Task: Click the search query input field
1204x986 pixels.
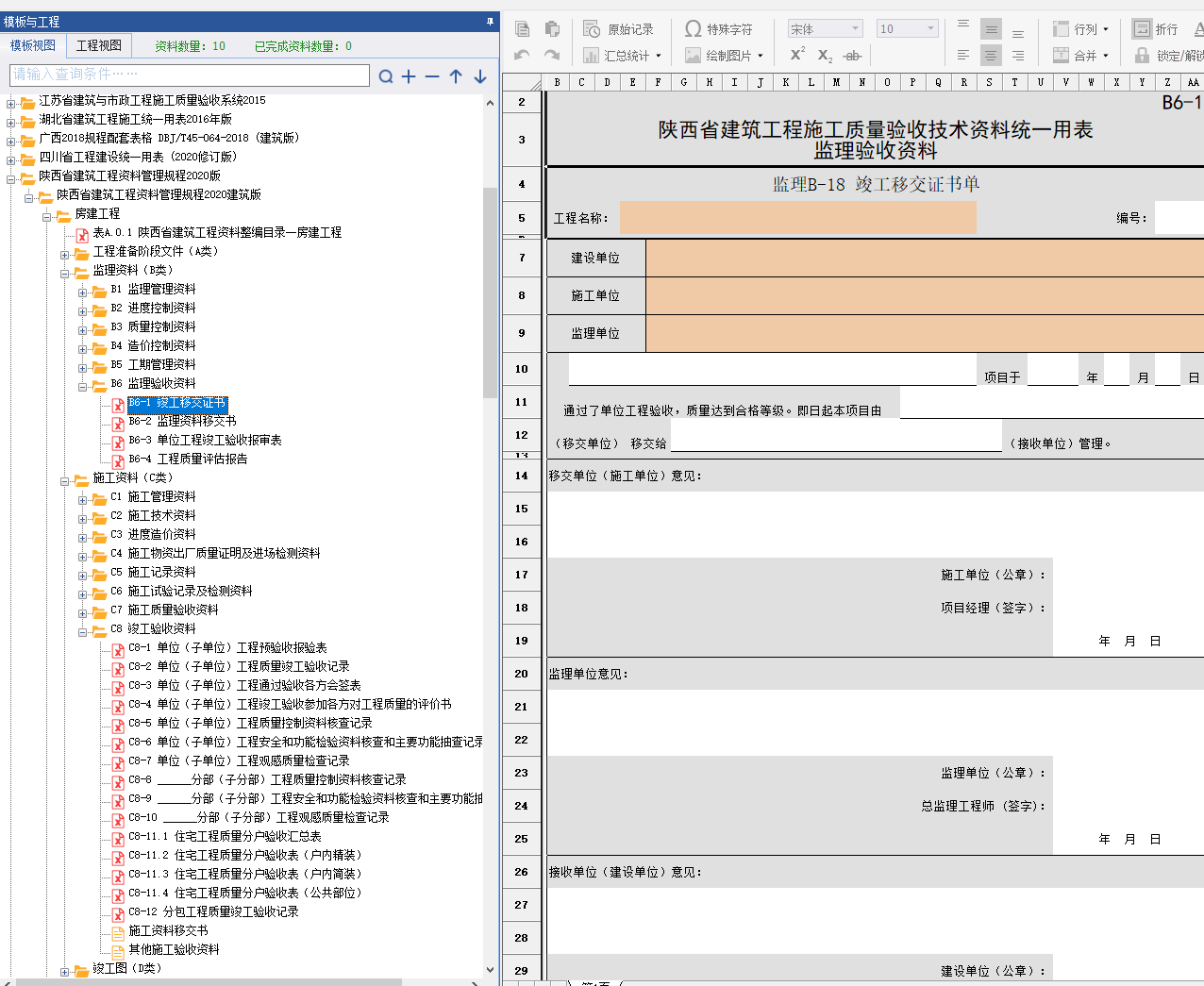Action: tap(189, 75)
